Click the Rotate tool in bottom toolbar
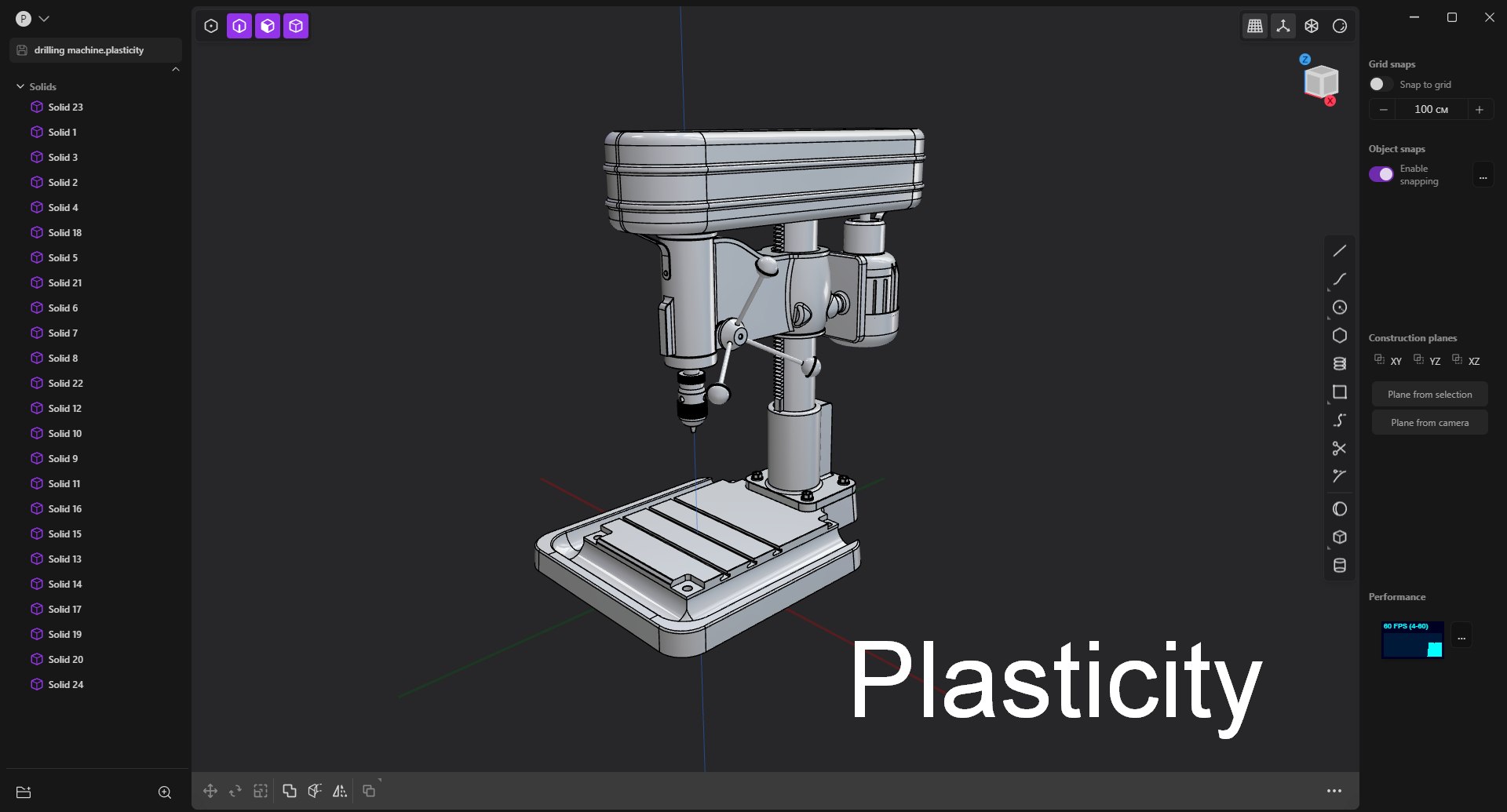The height and width of the screenshot is (812, 1507). click(x=235, y=791)
